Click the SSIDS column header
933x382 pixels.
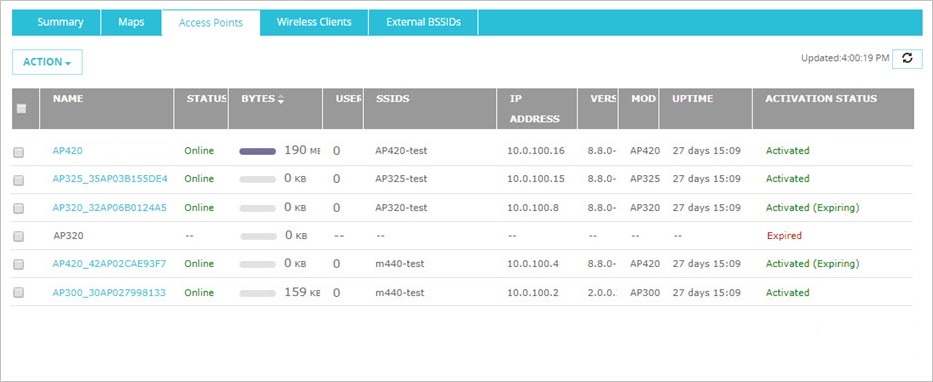(x=392, y=99)
